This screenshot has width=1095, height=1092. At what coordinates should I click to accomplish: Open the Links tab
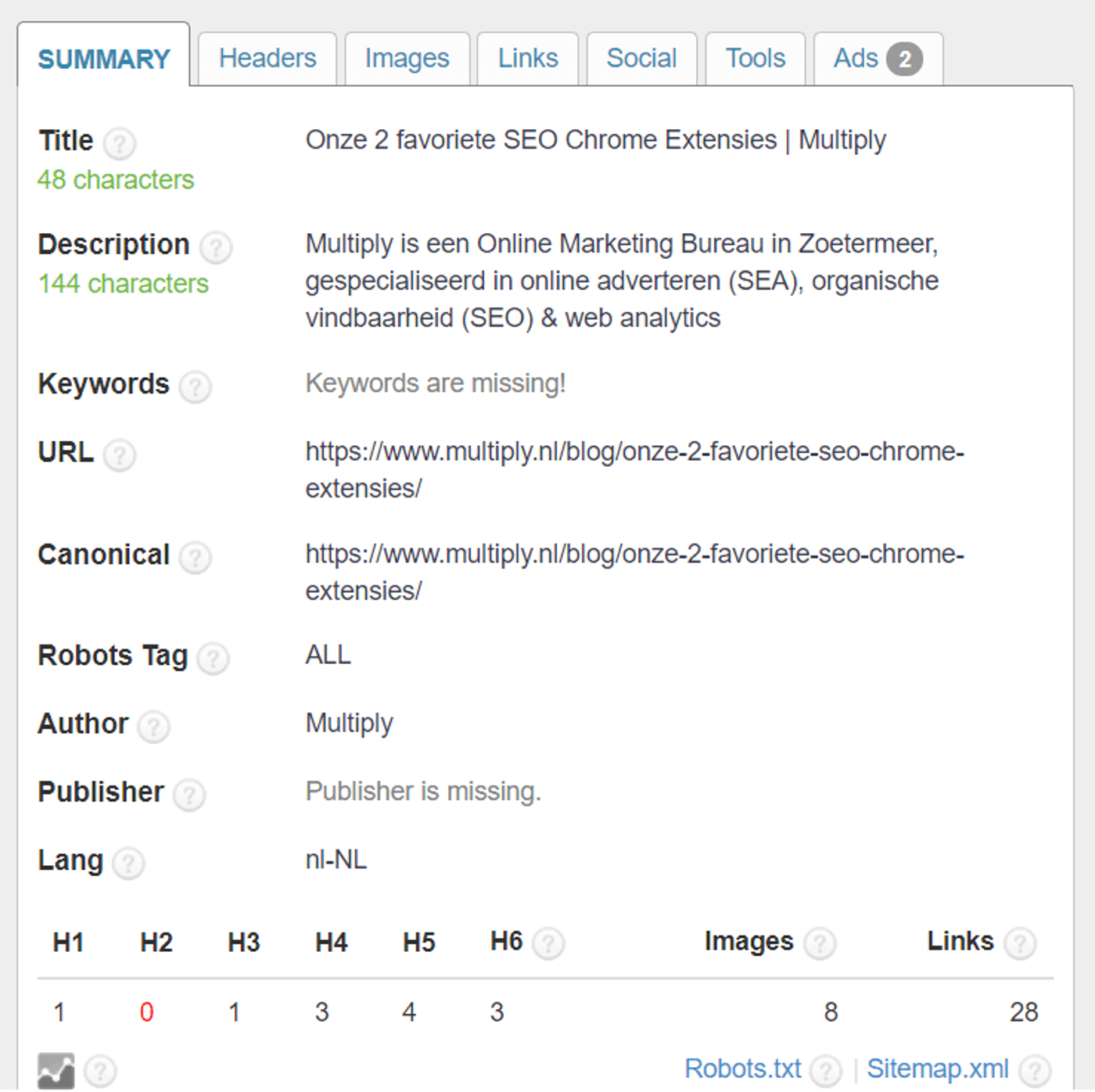[528, 59]
